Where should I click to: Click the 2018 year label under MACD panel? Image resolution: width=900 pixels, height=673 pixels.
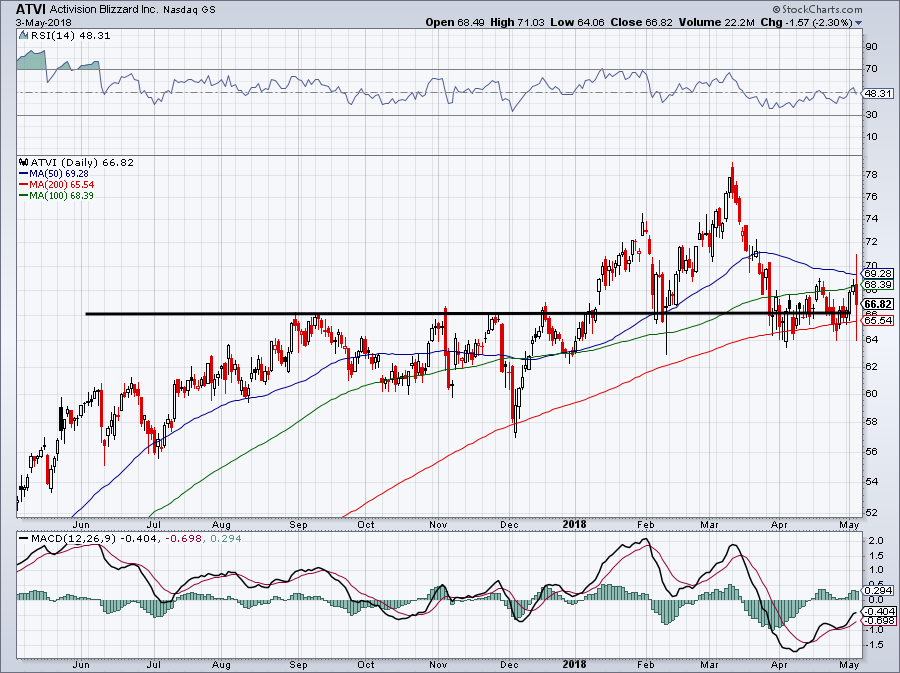tap(575, 664)
